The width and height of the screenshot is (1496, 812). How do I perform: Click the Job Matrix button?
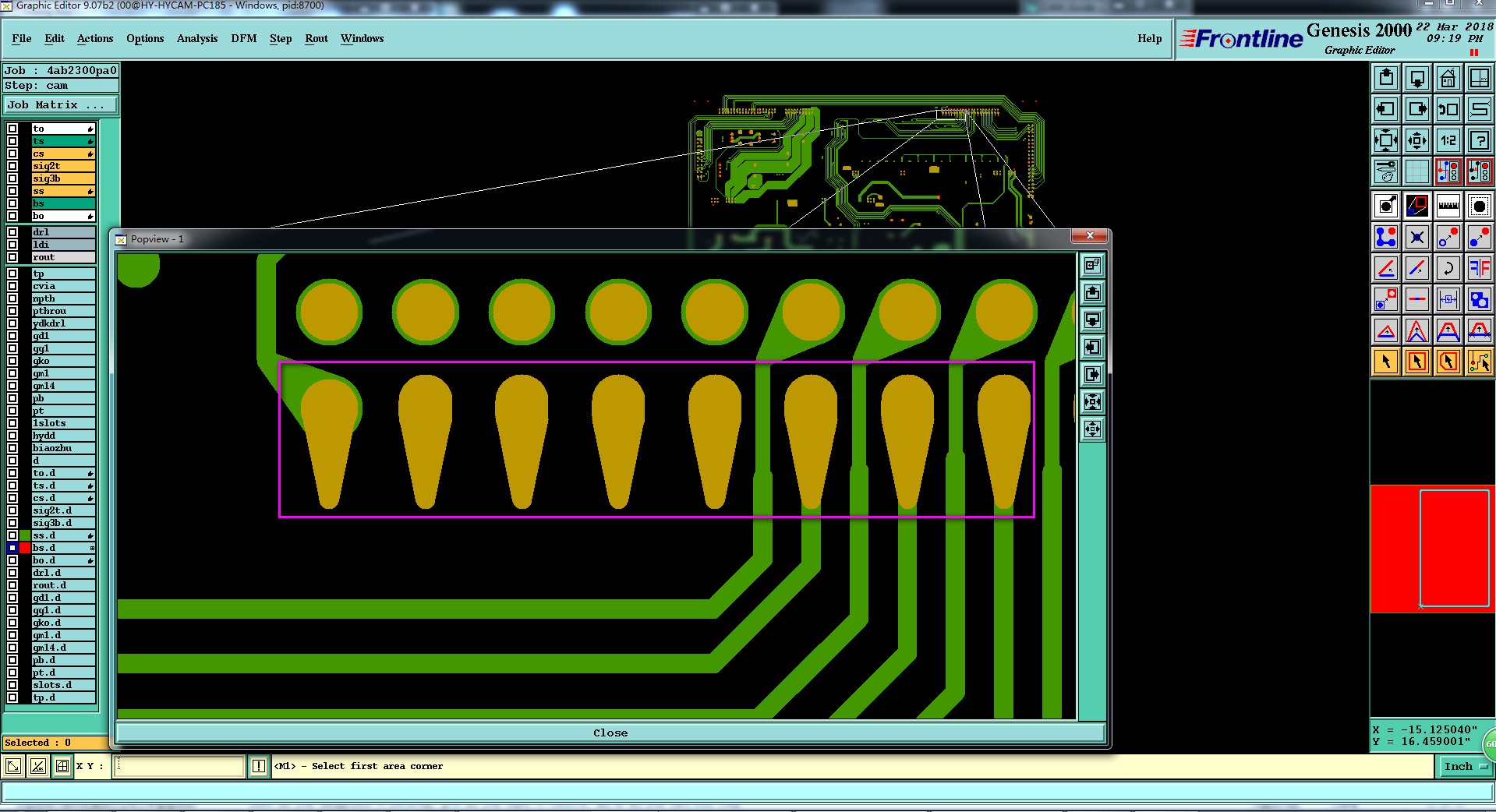62,104
